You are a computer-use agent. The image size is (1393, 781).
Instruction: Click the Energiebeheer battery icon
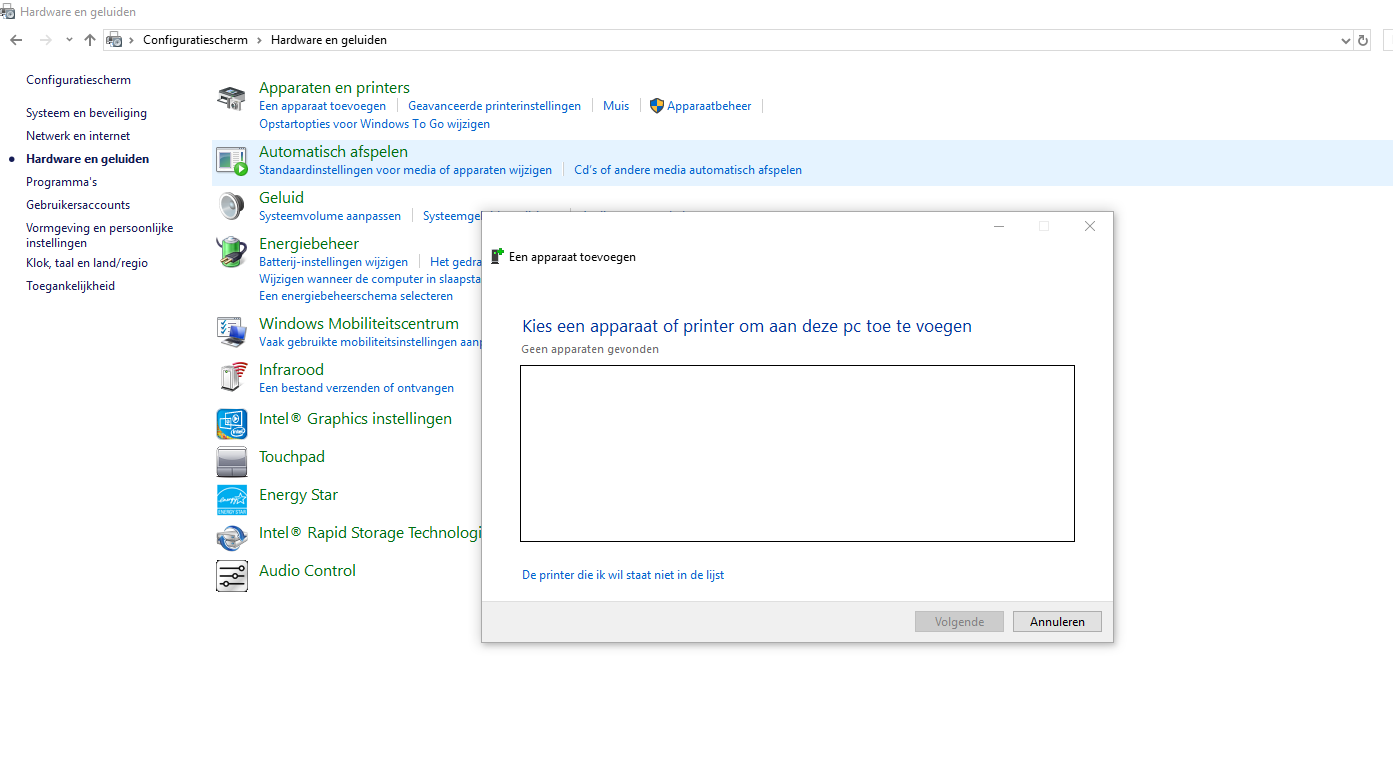(x=231, y=252)
